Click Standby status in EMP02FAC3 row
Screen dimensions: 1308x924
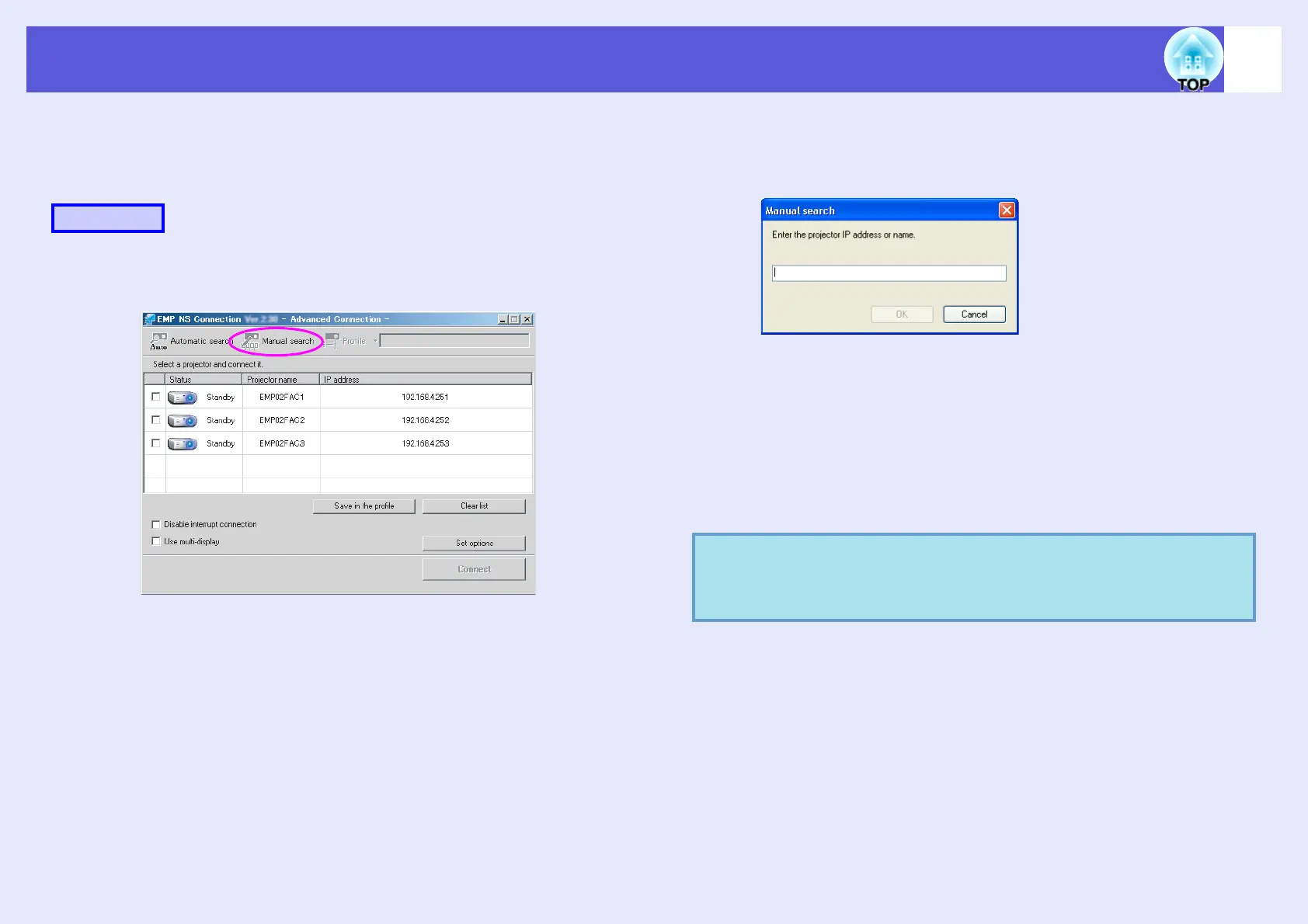click(x=221, y=443)
